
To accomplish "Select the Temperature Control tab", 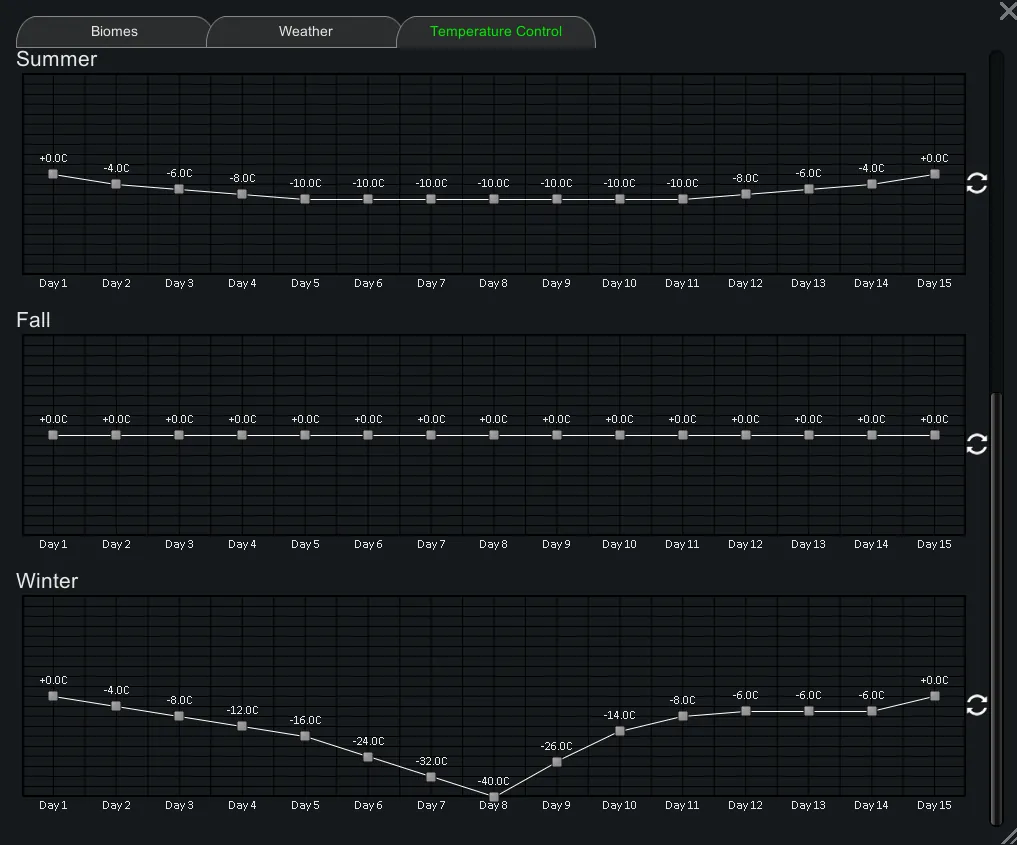I will click(496, 32).
